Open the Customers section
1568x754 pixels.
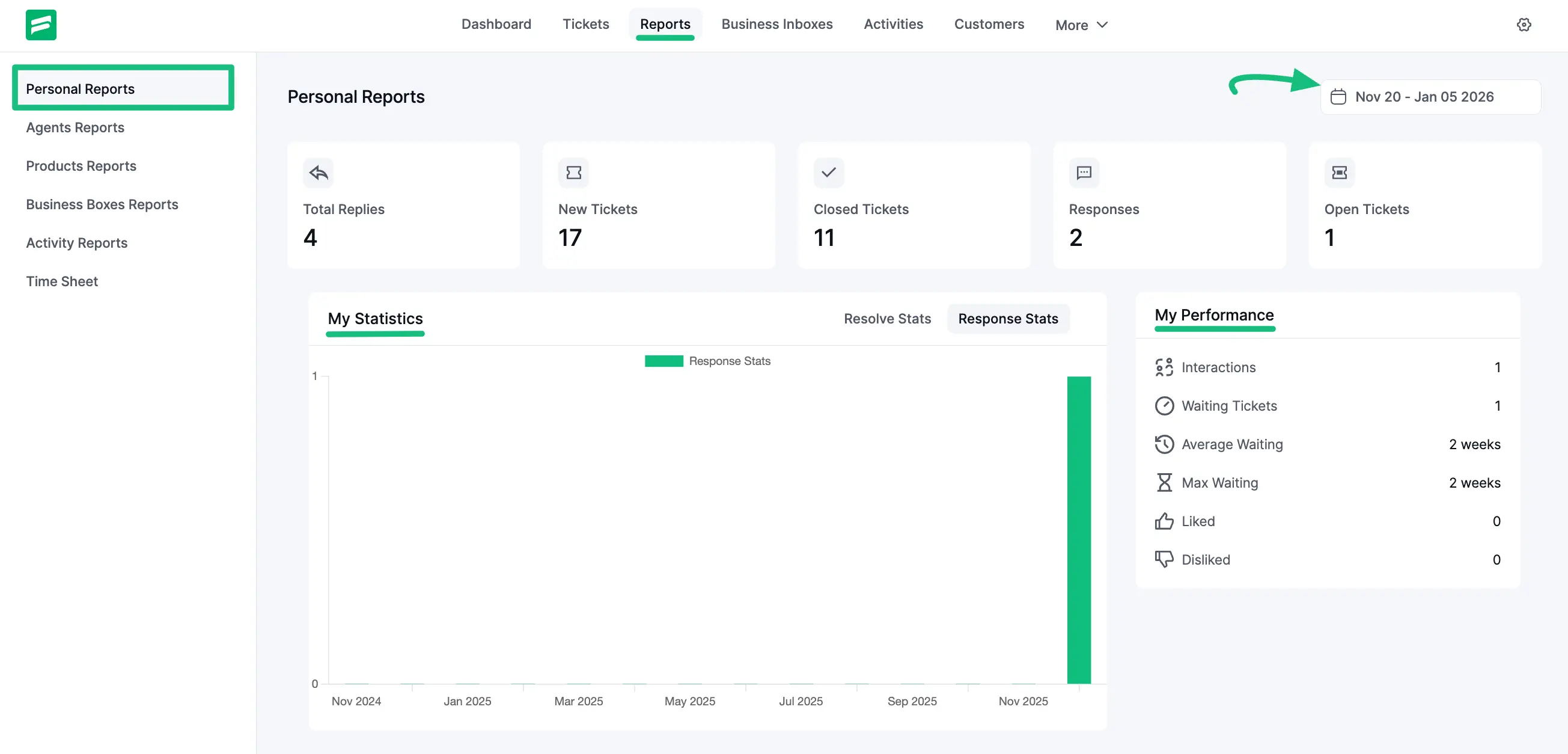click(989, 24)
